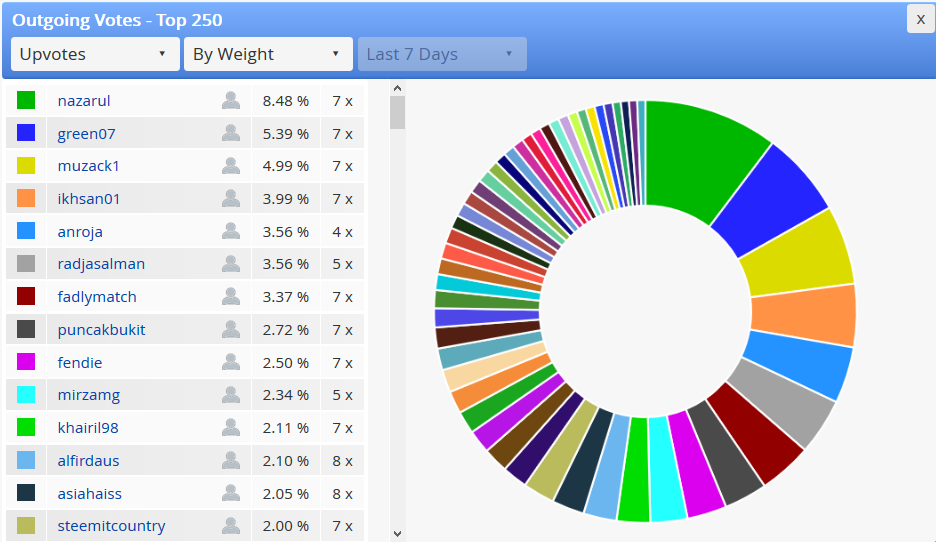Click the green color swatch for nazarul
Image resolution: width=936 pixels, height=542 pixels.
(26, 100)
